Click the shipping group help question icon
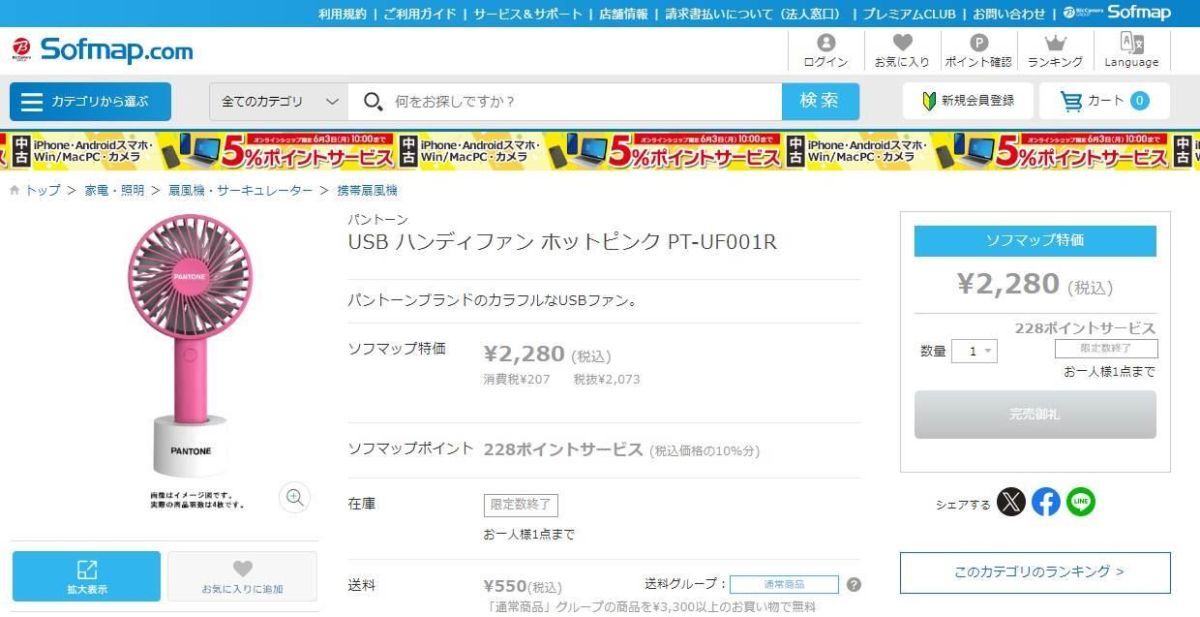 tap(853, 585)
